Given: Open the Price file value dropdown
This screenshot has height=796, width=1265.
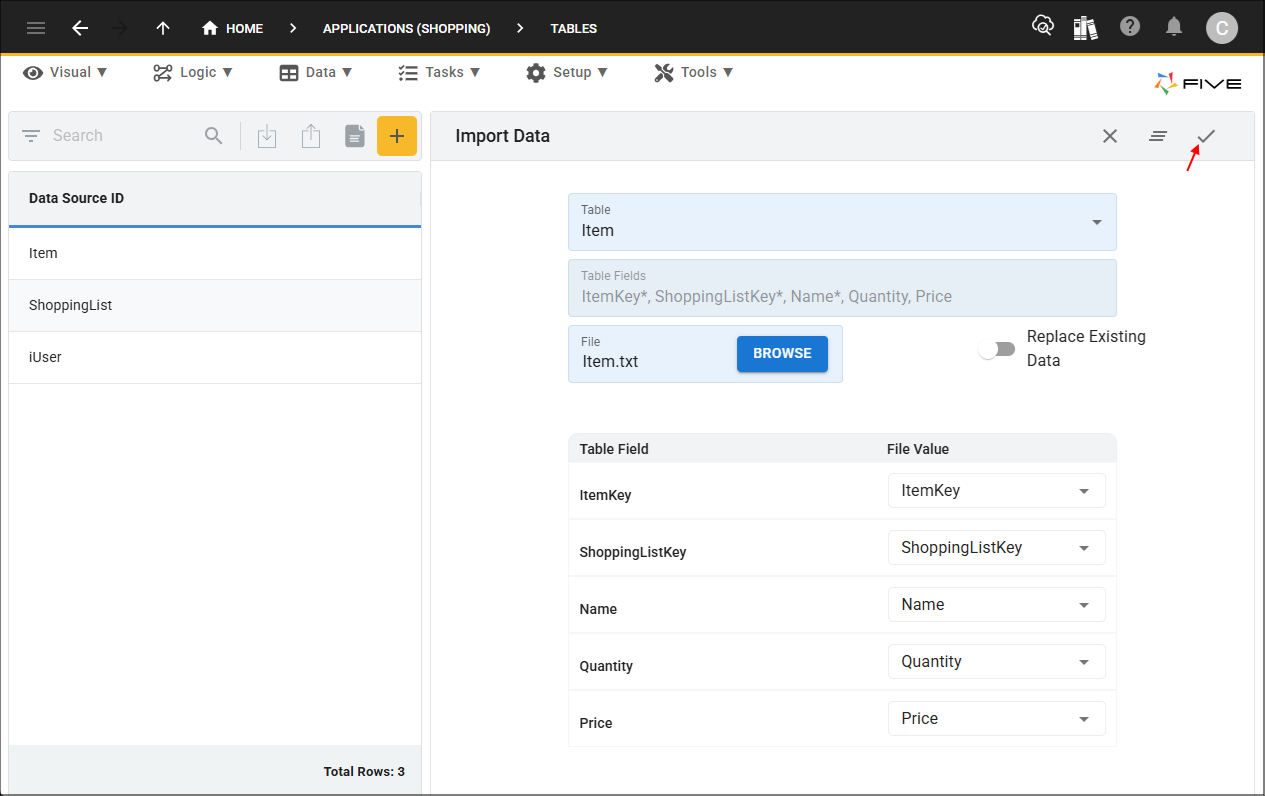Looking at the screenshot, I should click(x=996, y=719).
